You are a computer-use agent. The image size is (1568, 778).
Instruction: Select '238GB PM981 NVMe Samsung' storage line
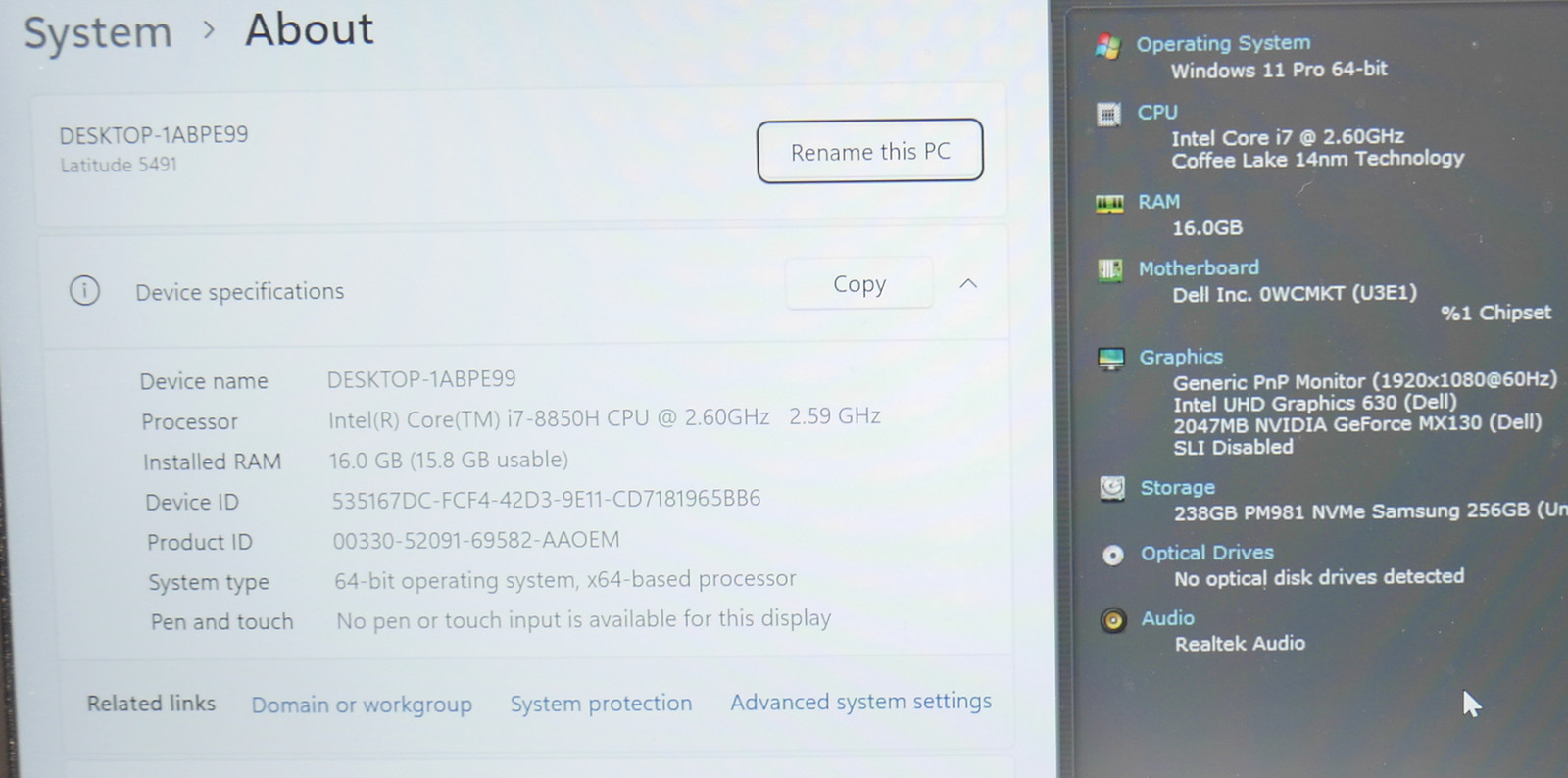1370,511
